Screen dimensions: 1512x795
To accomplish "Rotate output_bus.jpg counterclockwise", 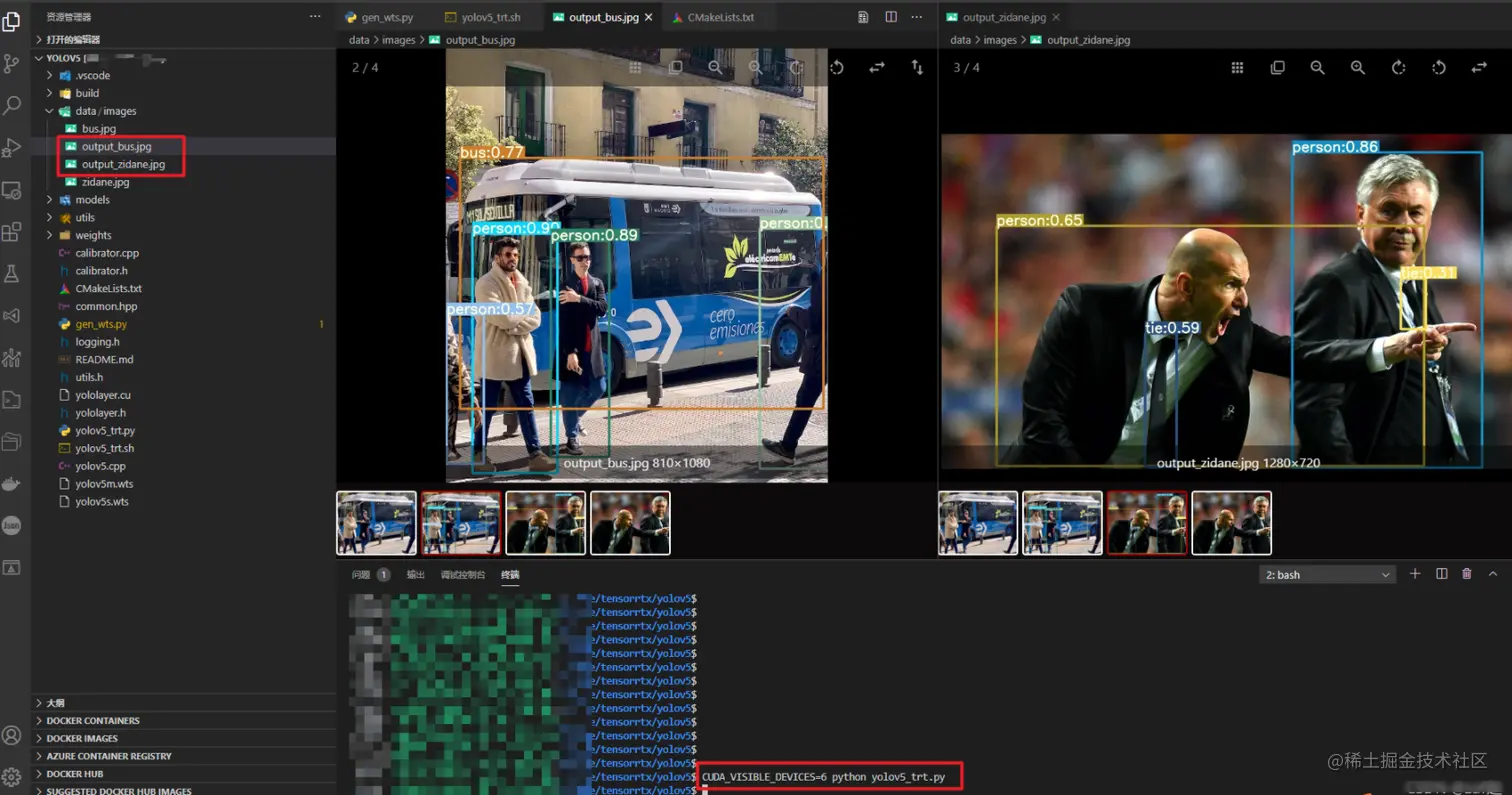I will (837, 67).
